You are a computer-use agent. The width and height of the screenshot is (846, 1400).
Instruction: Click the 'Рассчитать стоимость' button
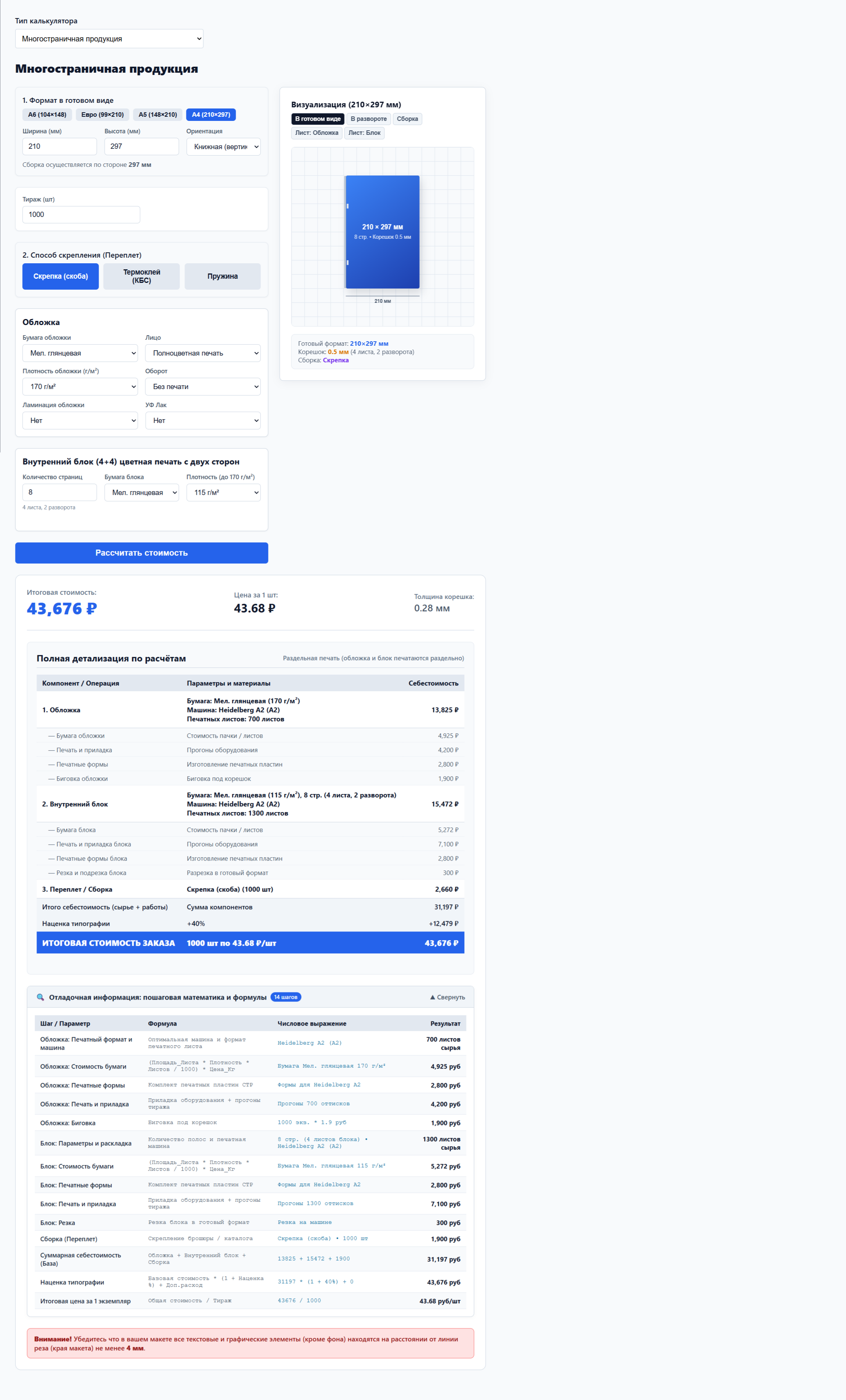(142, 553)
